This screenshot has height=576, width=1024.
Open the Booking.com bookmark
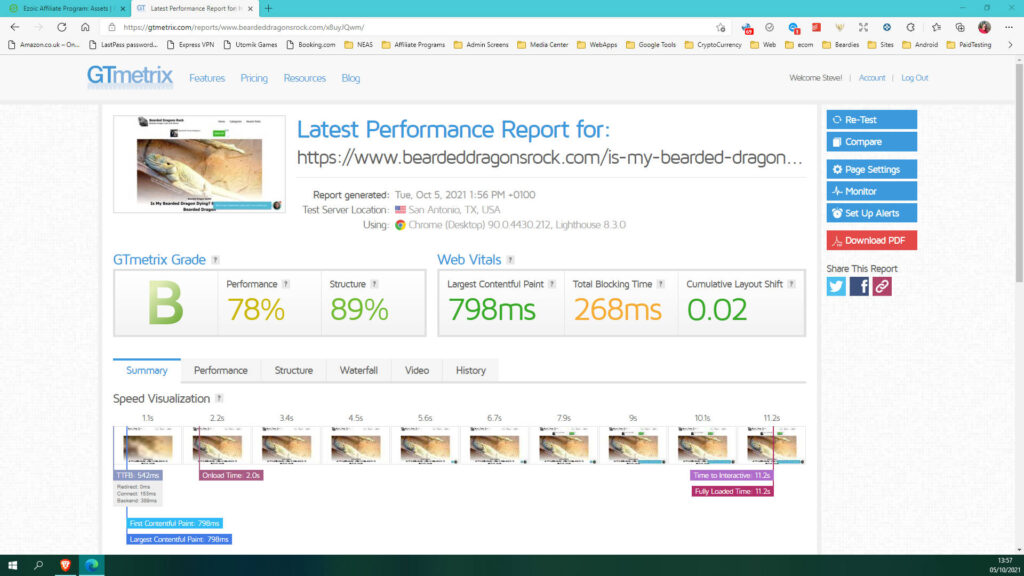[310, 45]
